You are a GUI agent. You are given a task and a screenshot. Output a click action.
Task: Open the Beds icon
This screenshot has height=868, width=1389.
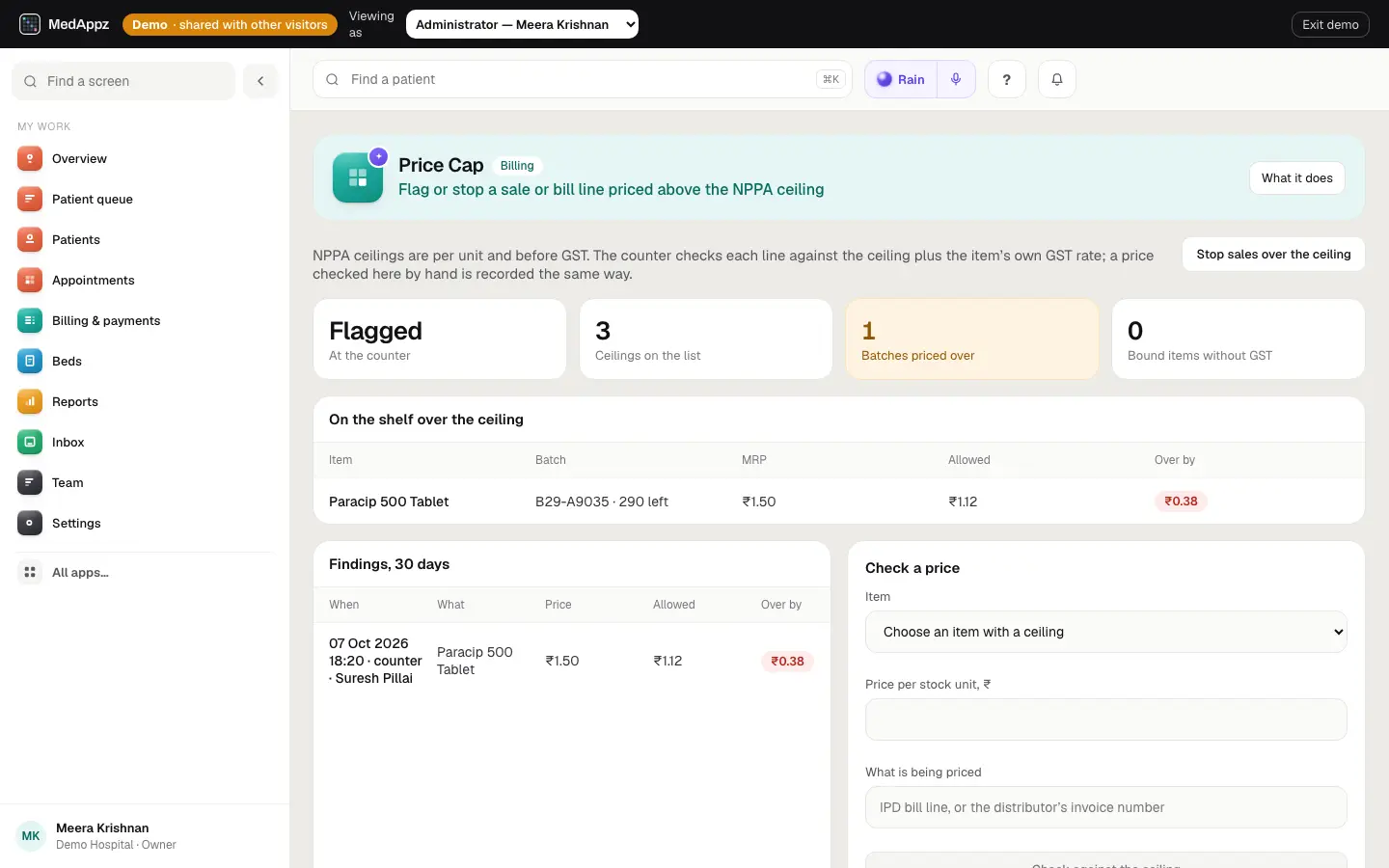click(30, 362)
